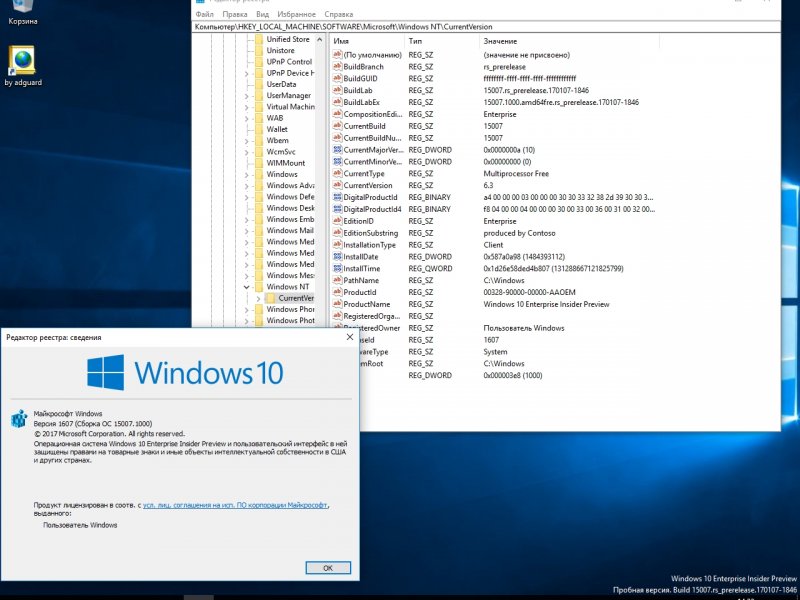Click the "produced by Contoso" value data
Viewport: 800px width, 600px height.
[519, 233]
